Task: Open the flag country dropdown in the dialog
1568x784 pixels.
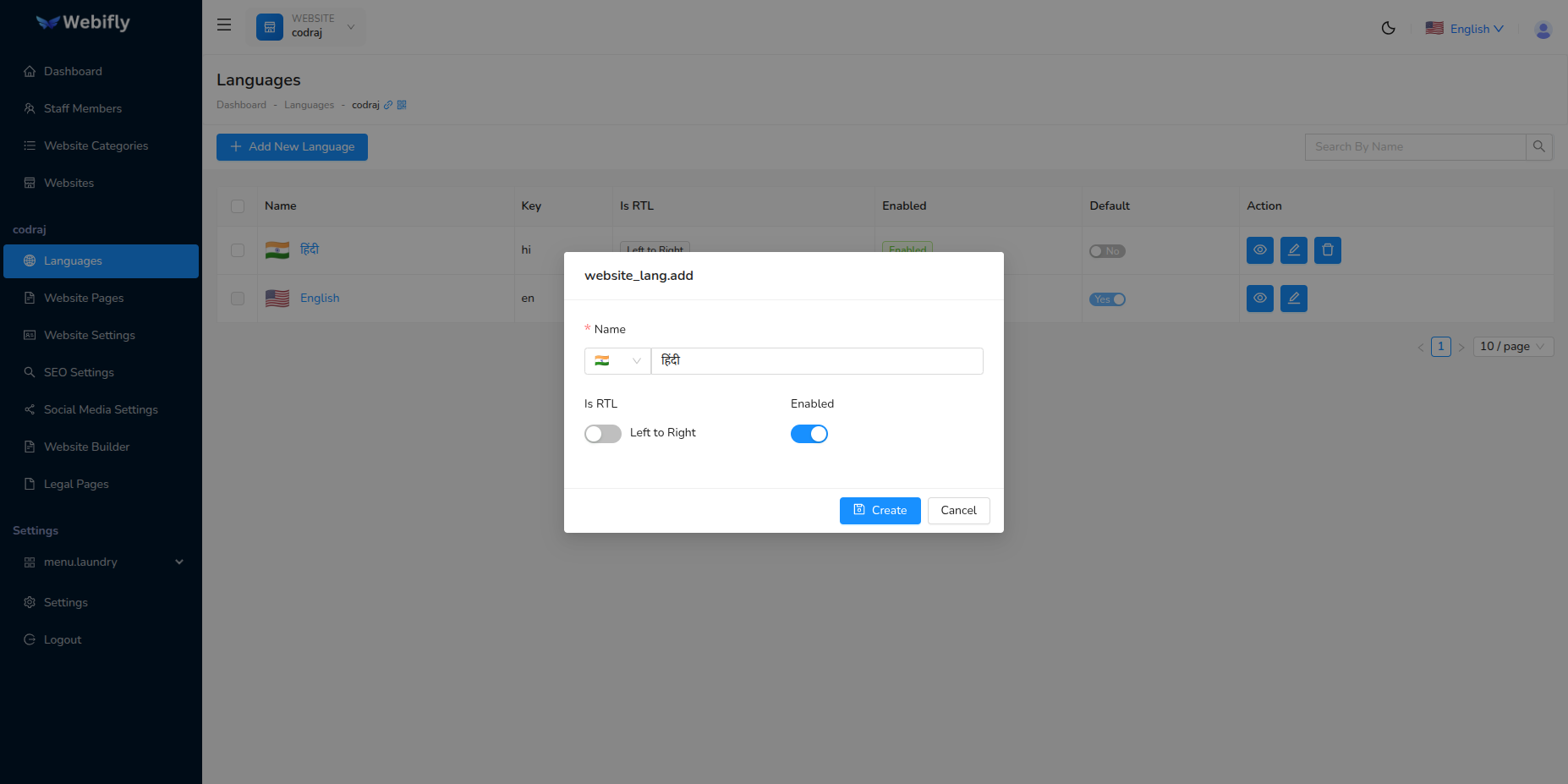Action: (x=617, y=360)
